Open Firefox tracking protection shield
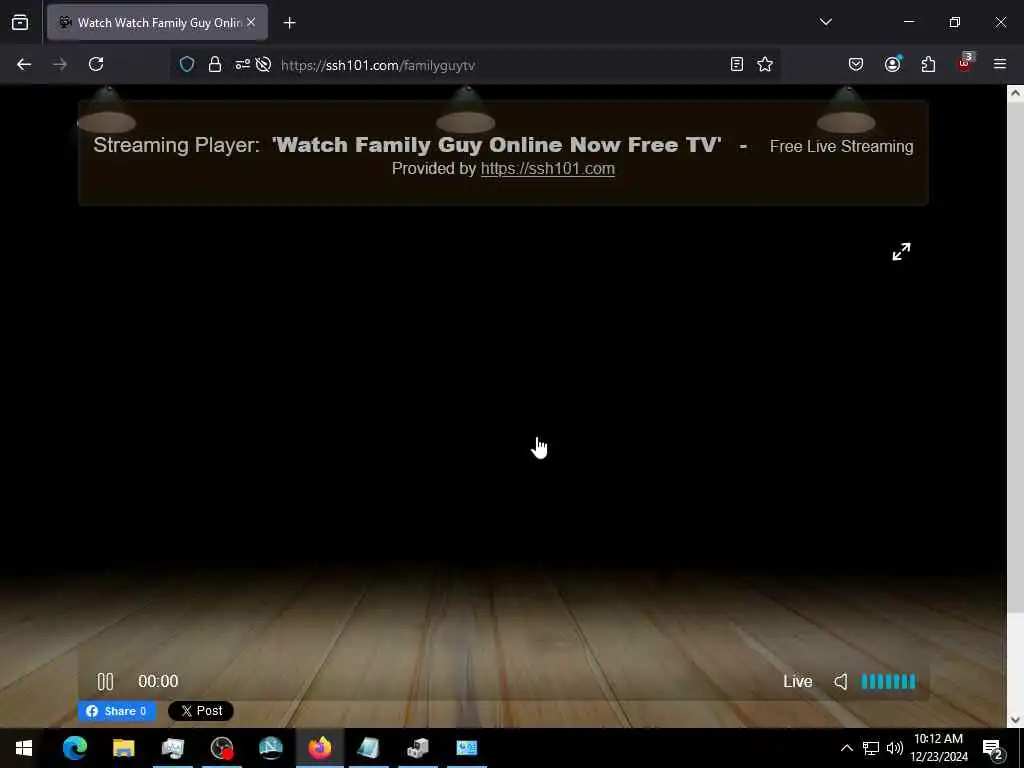 tap(187, 64)
